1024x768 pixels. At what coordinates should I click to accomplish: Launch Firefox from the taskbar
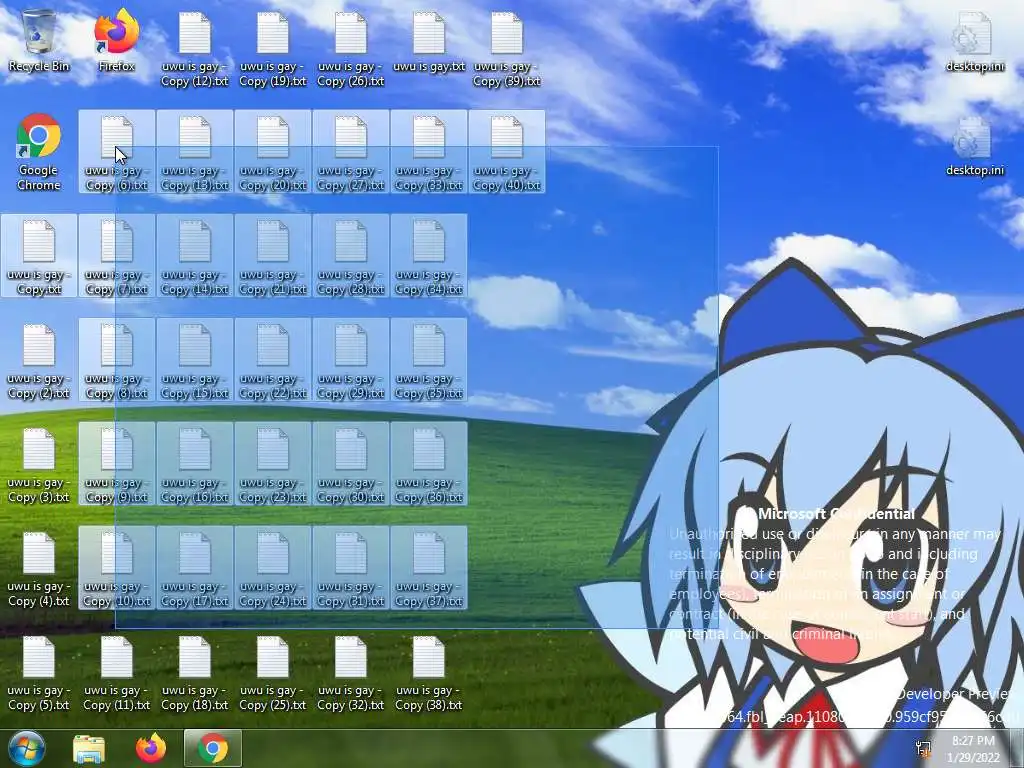151,748
